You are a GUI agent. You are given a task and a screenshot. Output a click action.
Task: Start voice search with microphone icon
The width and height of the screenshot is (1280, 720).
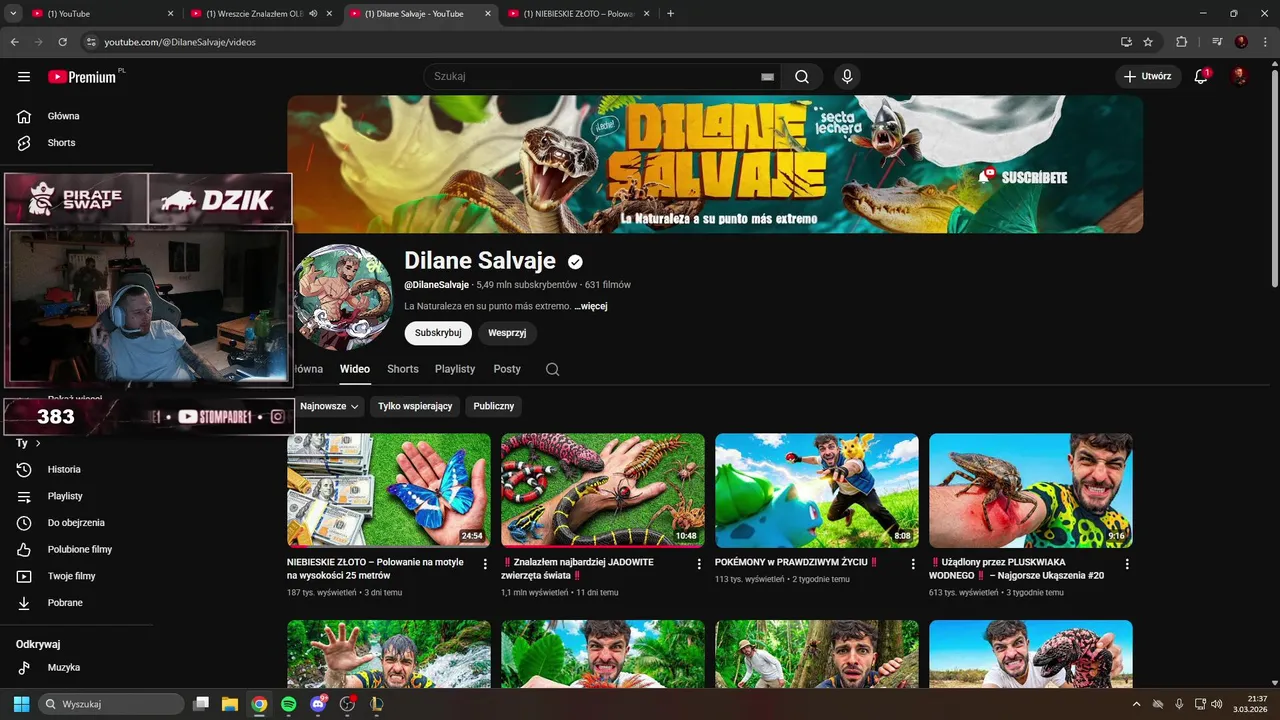coord(847,77)
